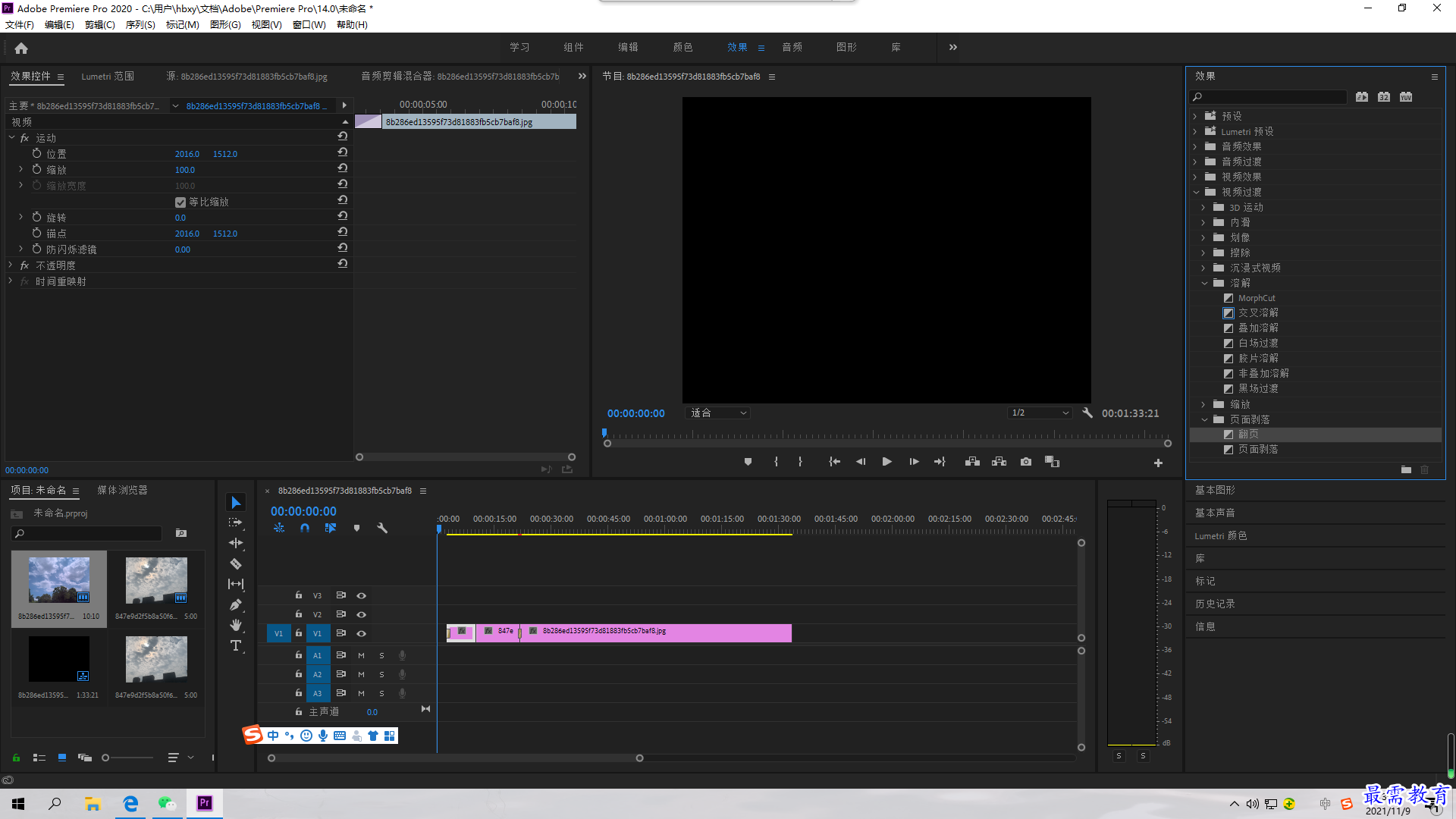Open the 剪辑(C) menu

click(x=100, y=25)
